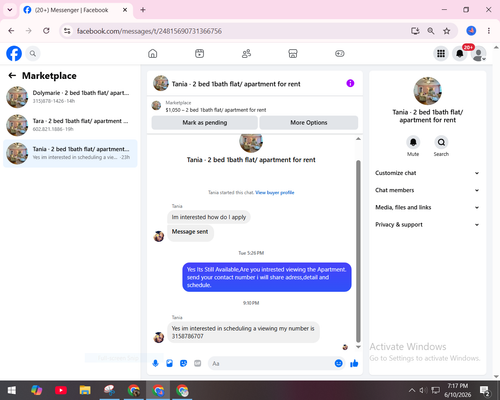Record a voice clip with microphone icon
500x400 pixels.
pyautogui.click(x=155, y=363)
